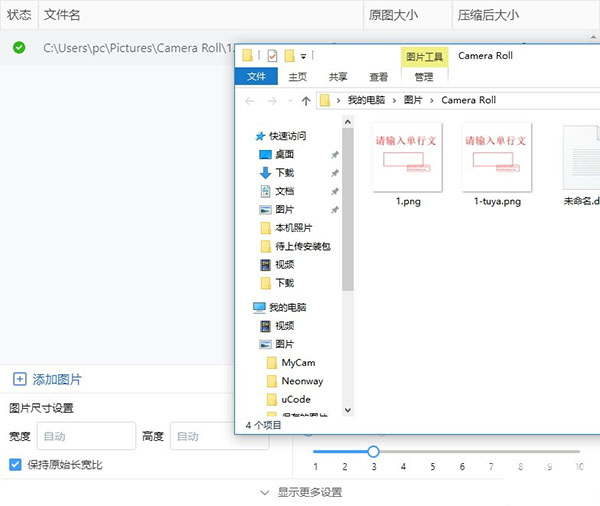Image resolution: width=600 pixels, height=506 pixels.
Task: Click the compression level slider handle
Action: click(x=373, y=451)
